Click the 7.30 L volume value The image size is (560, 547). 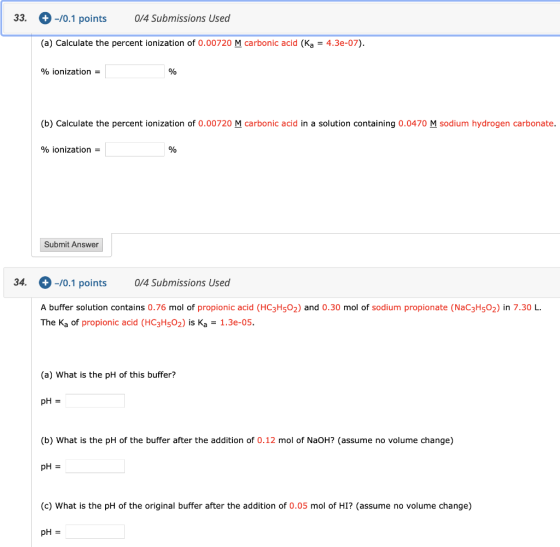coord(522,307)
